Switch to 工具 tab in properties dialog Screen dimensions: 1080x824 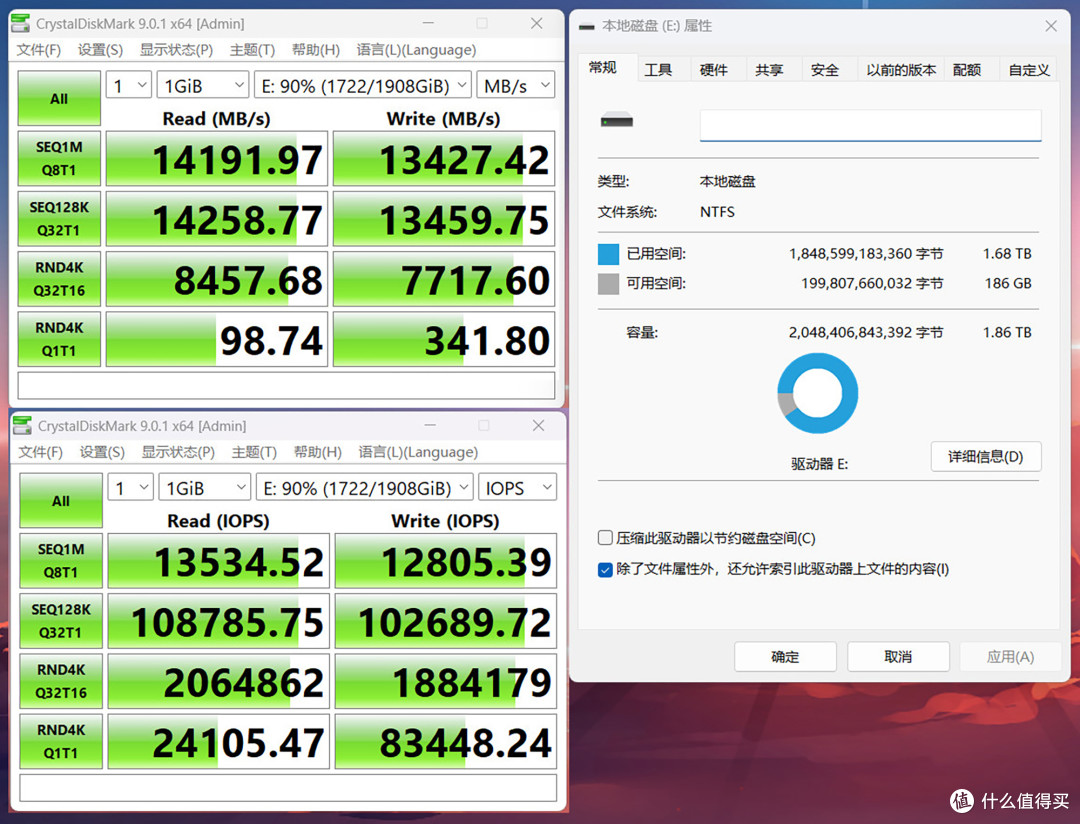tap(658, 70)
